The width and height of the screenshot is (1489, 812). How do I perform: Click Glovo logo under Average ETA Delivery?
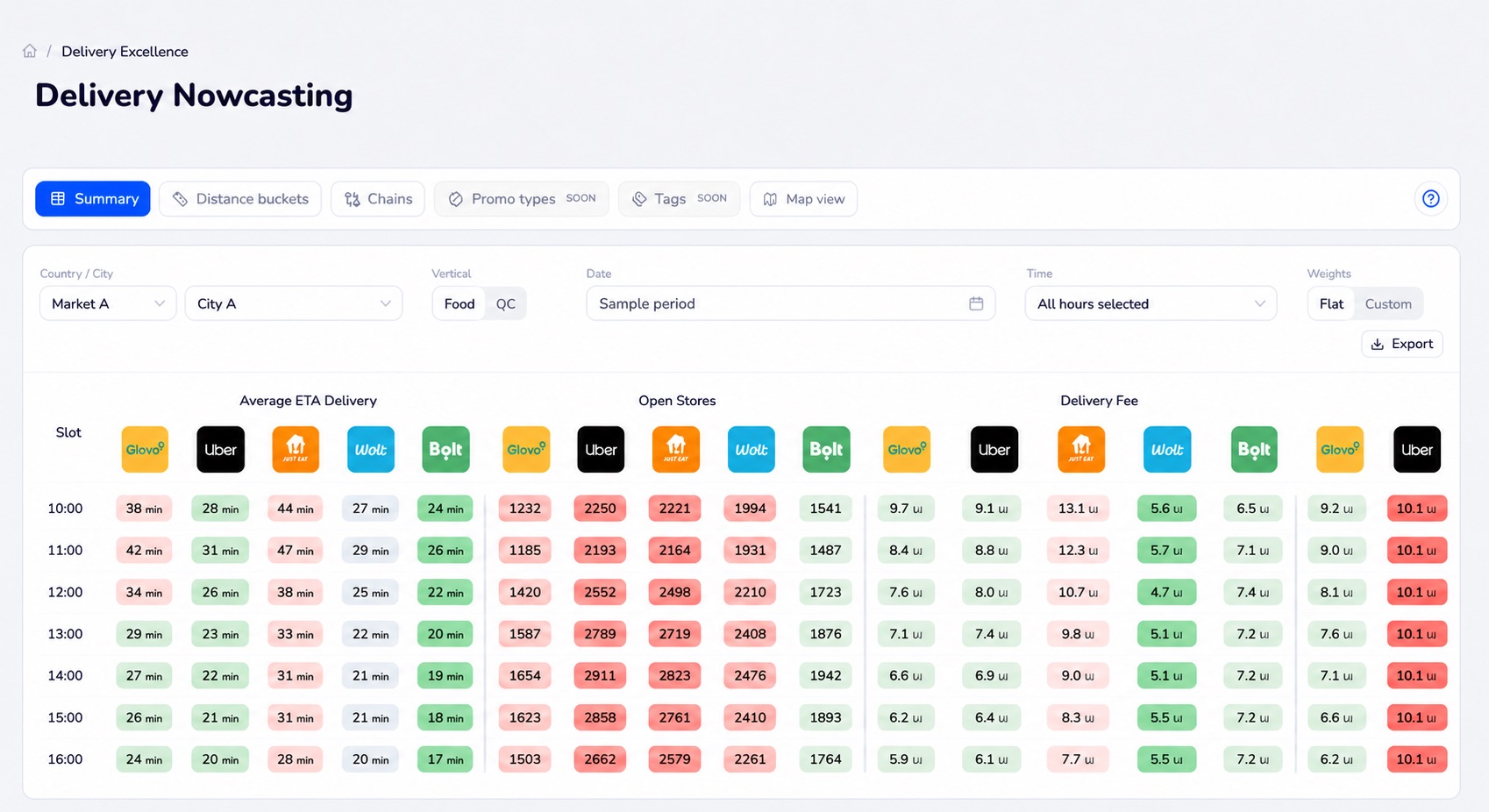click(145, 449)
